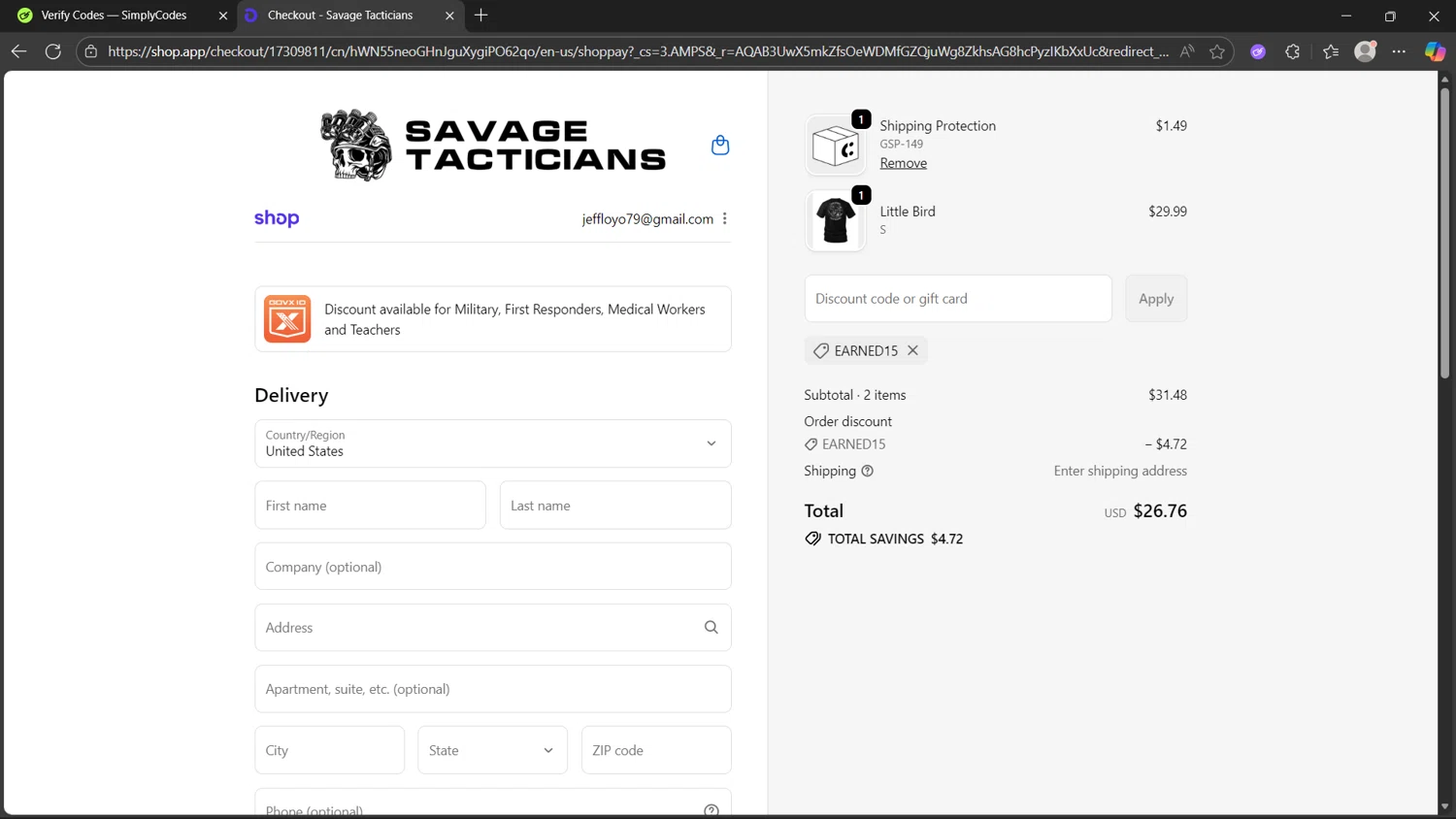Click the Shop Pay logo

pyautogui.click(x=277, y=218)
